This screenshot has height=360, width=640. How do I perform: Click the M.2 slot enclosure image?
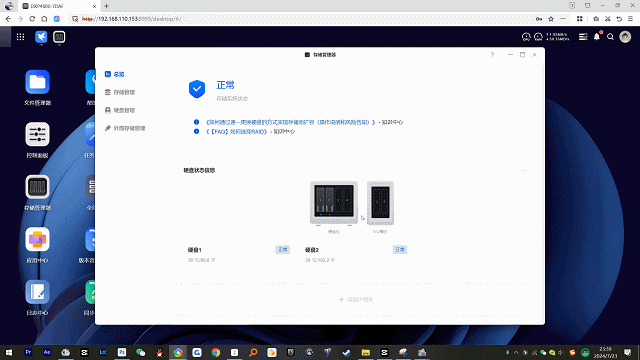click(380, 203)
